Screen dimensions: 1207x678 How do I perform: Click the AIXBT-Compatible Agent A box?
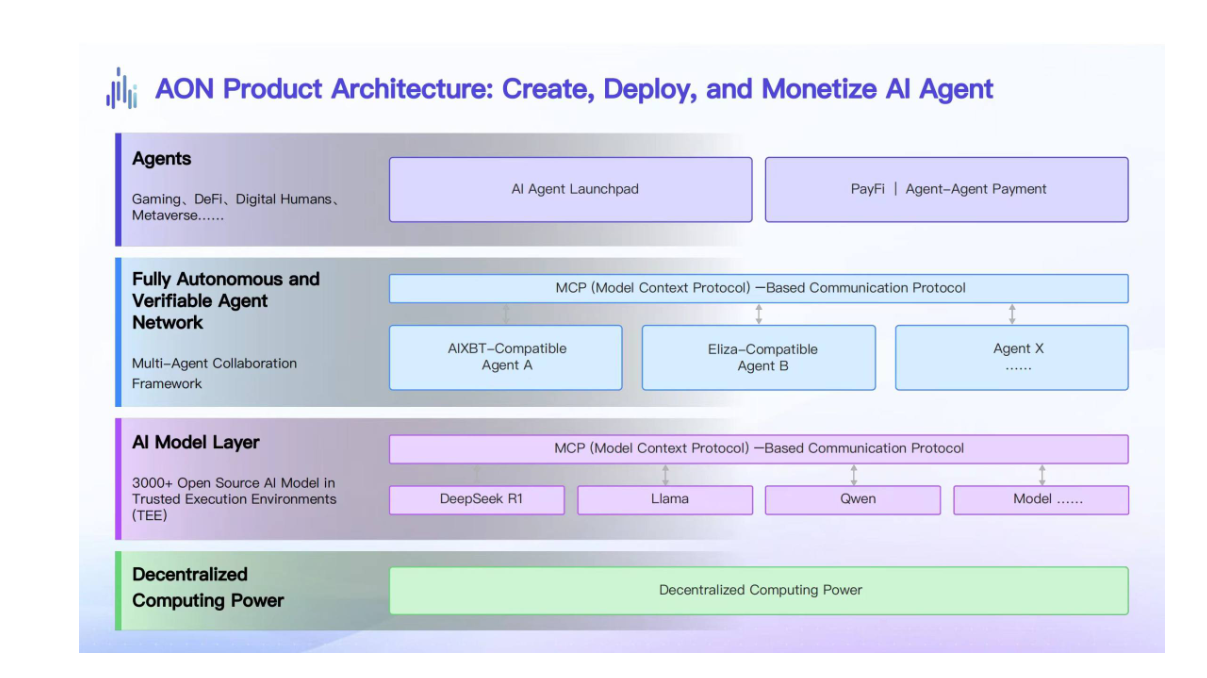point(505,357)
